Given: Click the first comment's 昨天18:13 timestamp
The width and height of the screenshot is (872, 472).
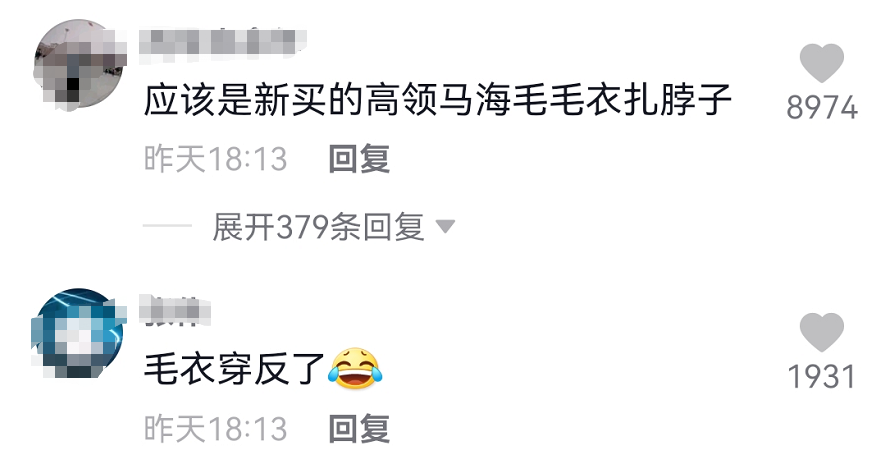Looking at the screenshot, I should coord(215,159).
